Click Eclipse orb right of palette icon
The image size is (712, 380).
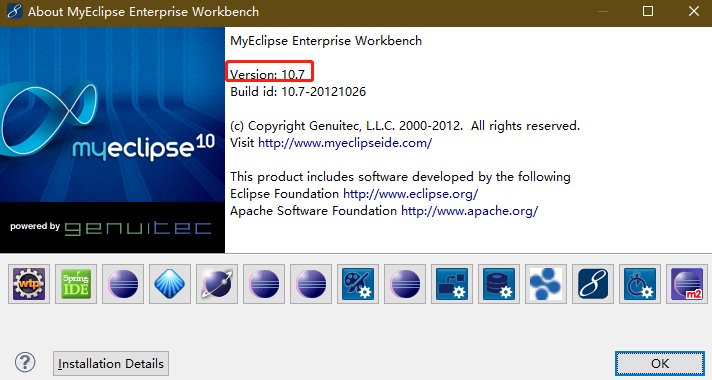405,284
